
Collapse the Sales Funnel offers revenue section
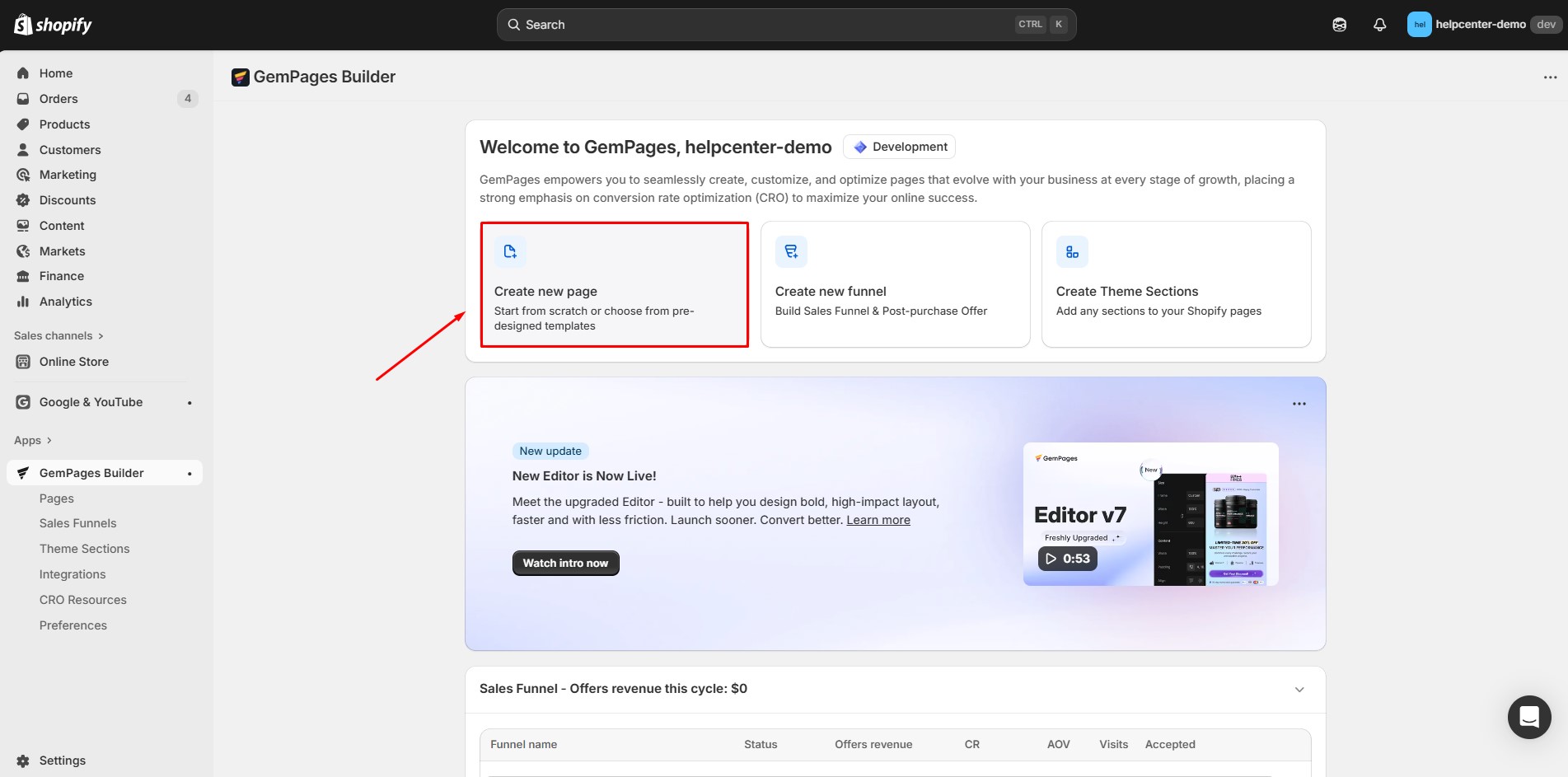[1299, 689]
